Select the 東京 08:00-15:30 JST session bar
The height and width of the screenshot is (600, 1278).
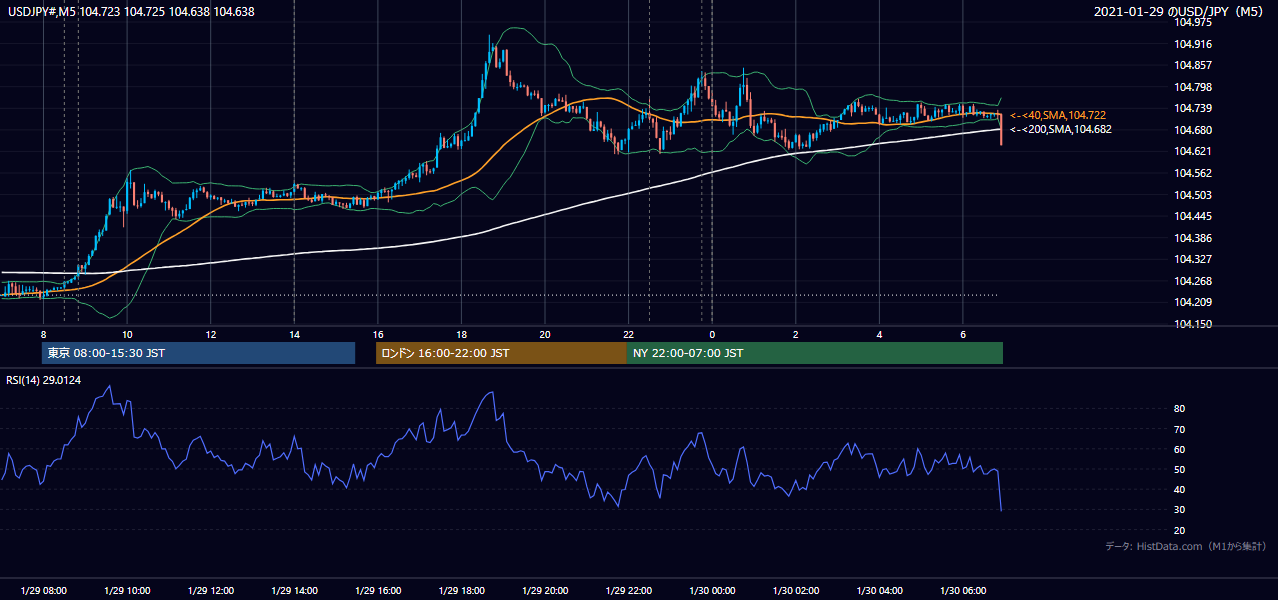(198, 353)
